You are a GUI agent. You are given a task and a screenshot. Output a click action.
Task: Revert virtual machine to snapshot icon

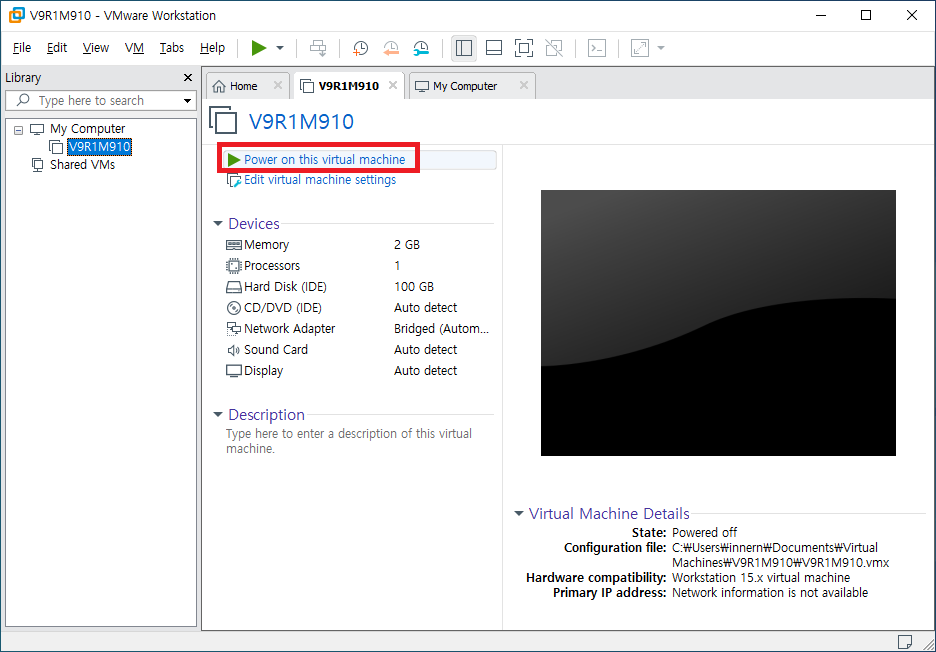391,48
